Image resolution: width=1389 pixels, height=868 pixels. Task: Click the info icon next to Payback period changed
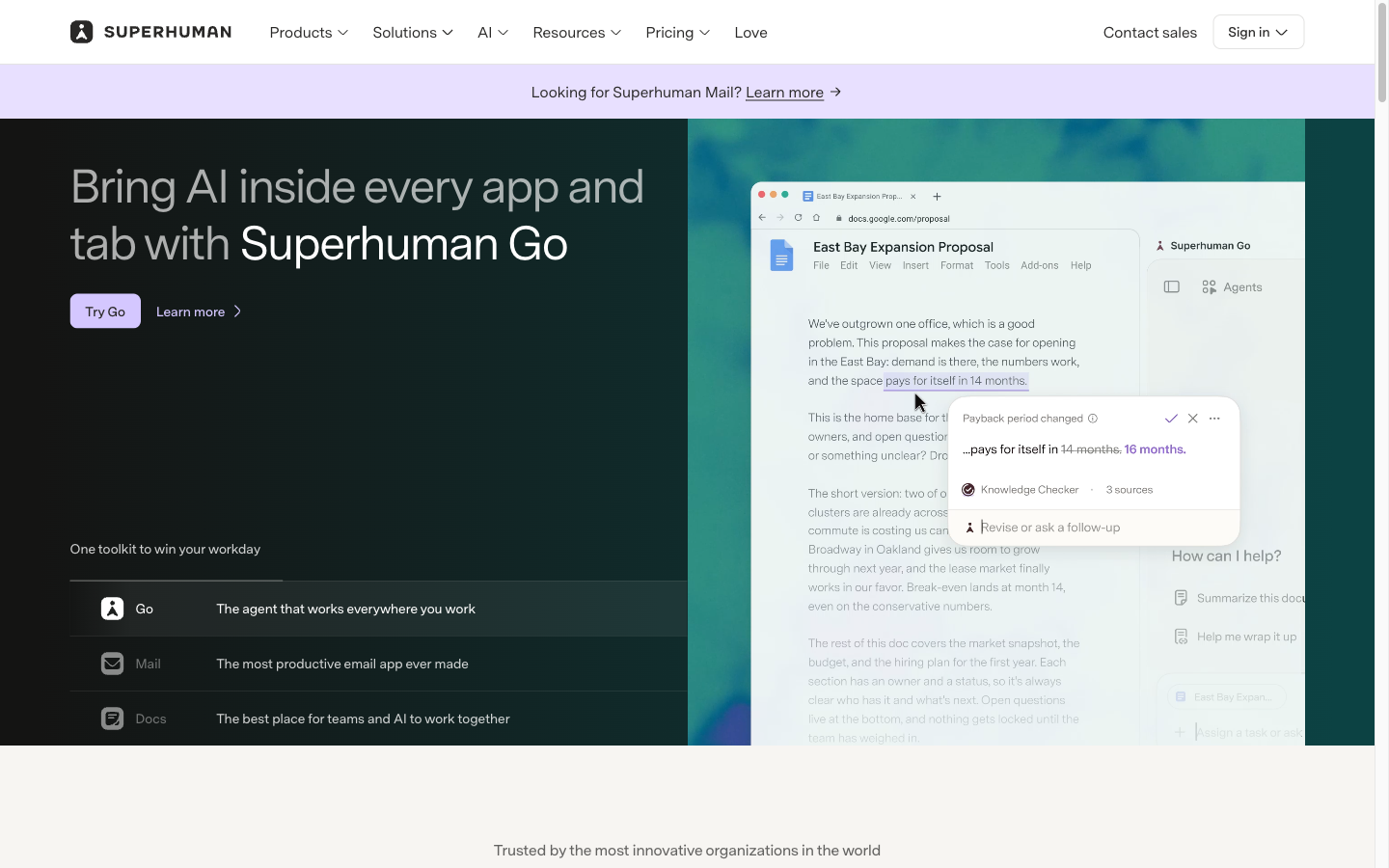coord(1093,419)
